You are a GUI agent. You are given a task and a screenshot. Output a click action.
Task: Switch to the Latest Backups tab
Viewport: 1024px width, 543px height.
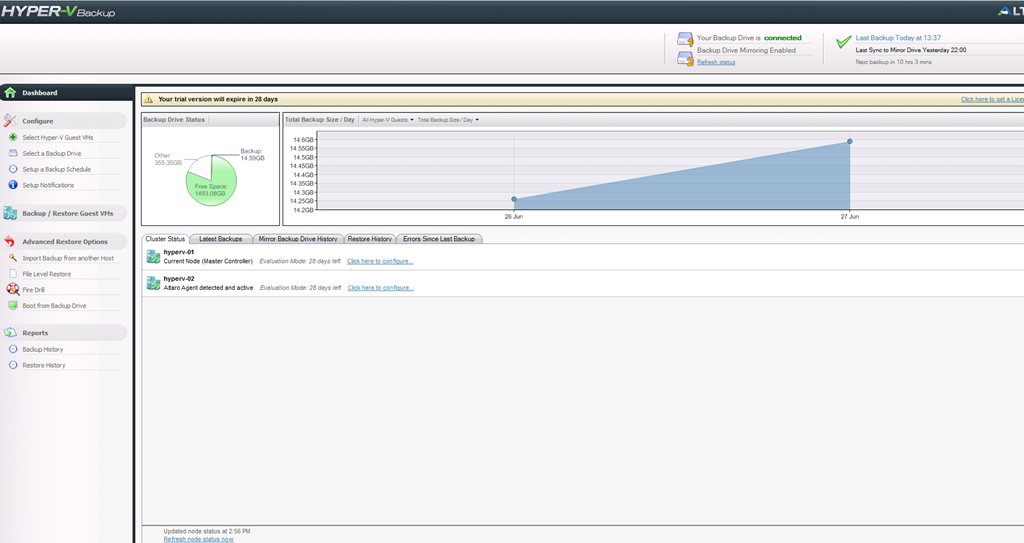(221, 239)
